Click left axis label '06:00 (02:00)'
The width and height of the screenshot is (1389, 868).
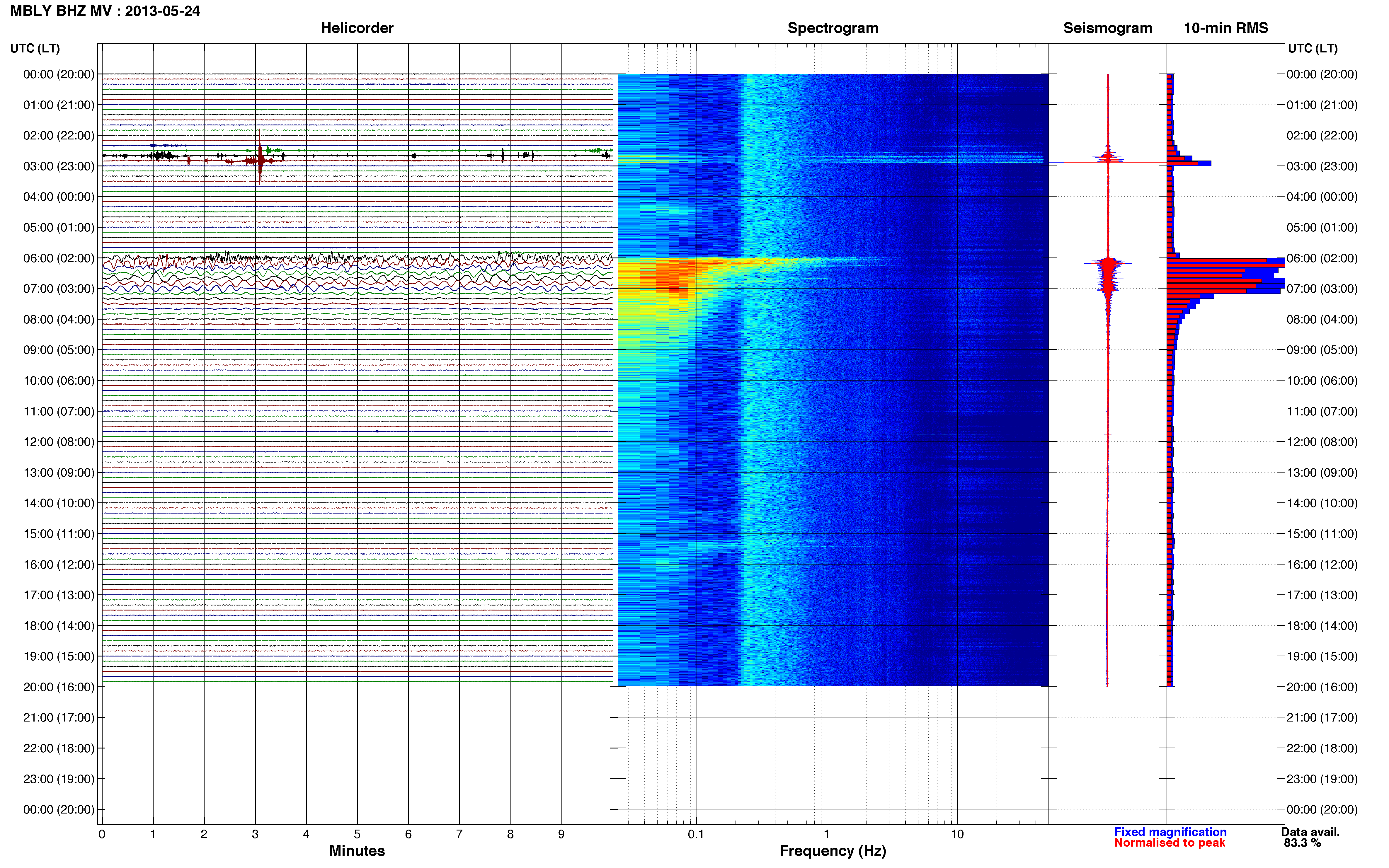[59, 258]
